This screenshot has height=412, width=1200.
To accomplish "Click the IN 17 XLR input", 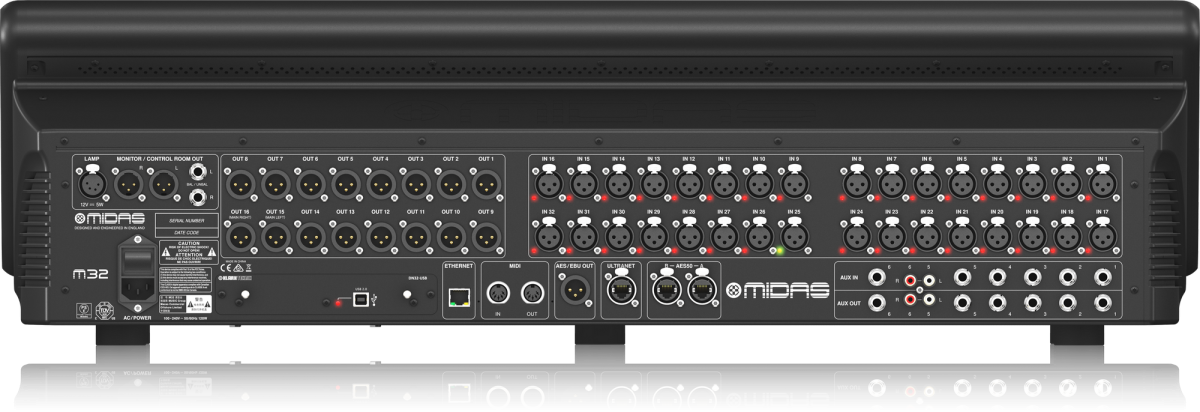I will (1101, 236).
